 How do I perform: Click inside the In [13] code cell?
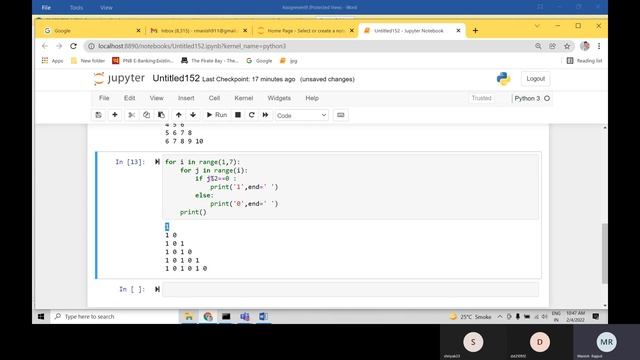coord(350,187)
